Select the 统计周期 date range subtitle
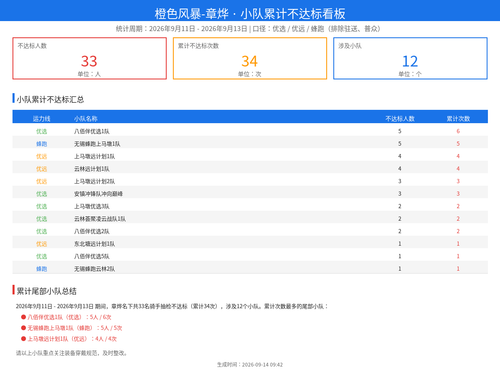 click(248, 29)
